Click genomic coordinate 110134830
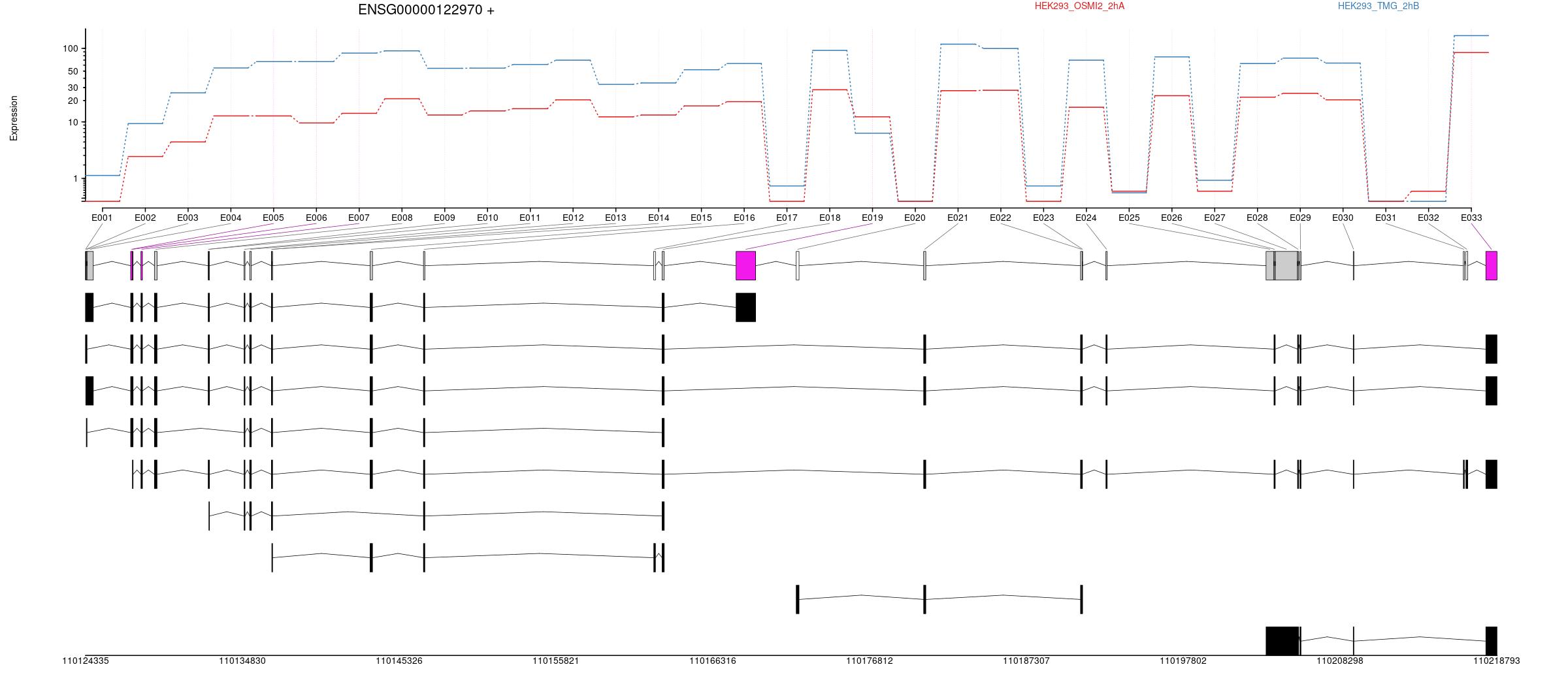The image size is (1568, 673). click(242, 661)
